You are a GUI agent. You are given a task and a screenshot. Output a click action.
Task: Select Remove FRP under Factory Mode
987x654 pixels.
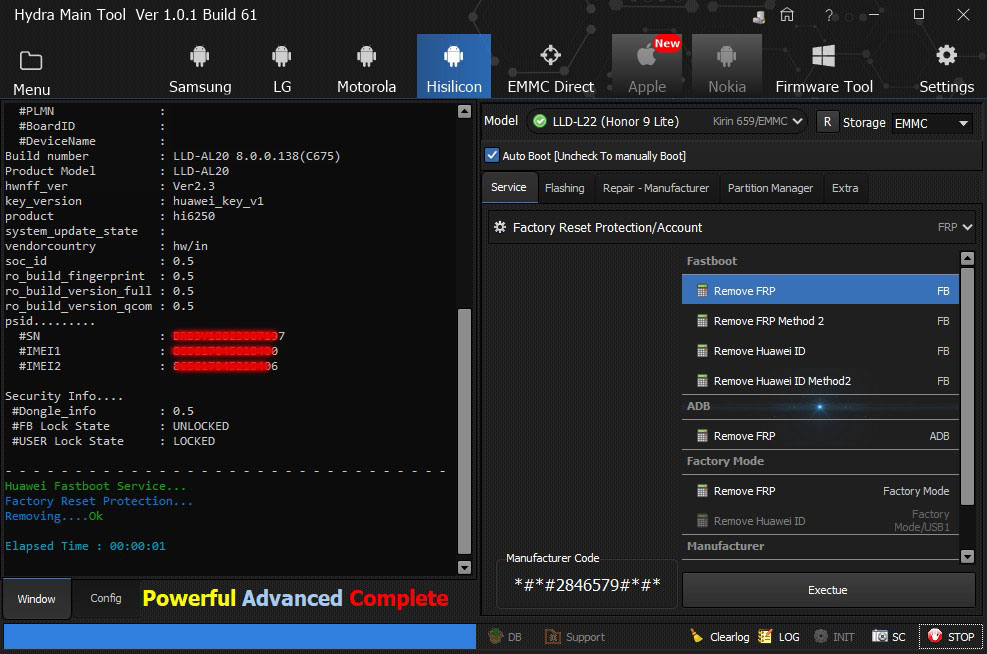(x=820, y=491)
